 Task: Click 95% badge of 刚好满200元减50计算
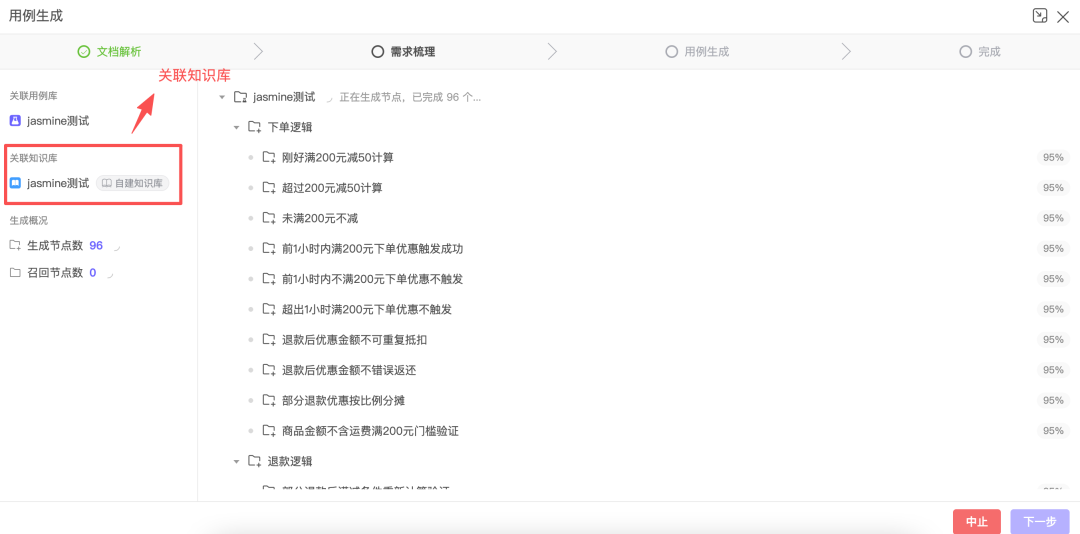[x=1054, y=158]
